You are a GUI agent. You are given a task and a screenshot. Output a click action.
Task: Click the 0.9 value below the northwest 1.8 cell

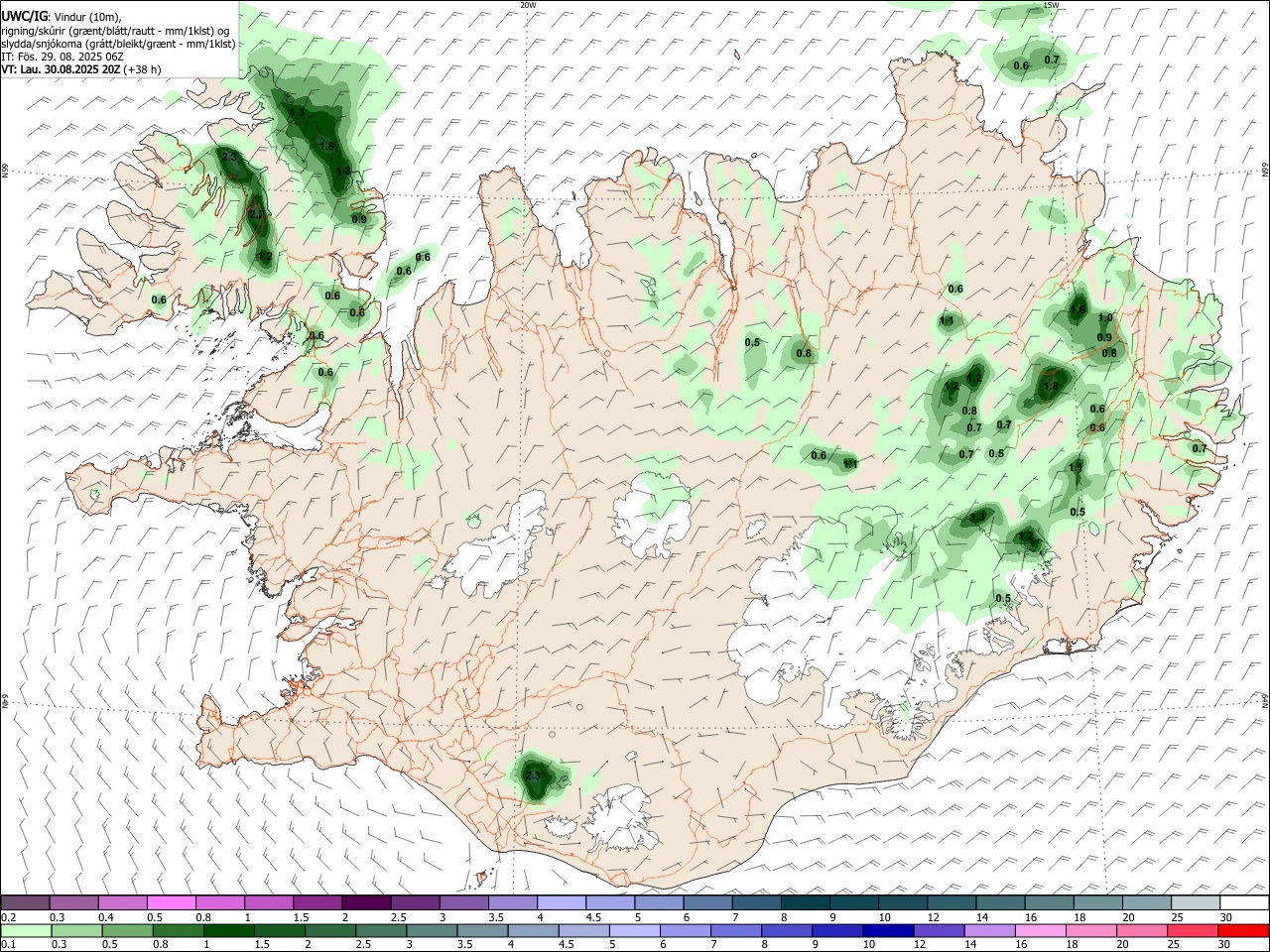tap(359, 220)
